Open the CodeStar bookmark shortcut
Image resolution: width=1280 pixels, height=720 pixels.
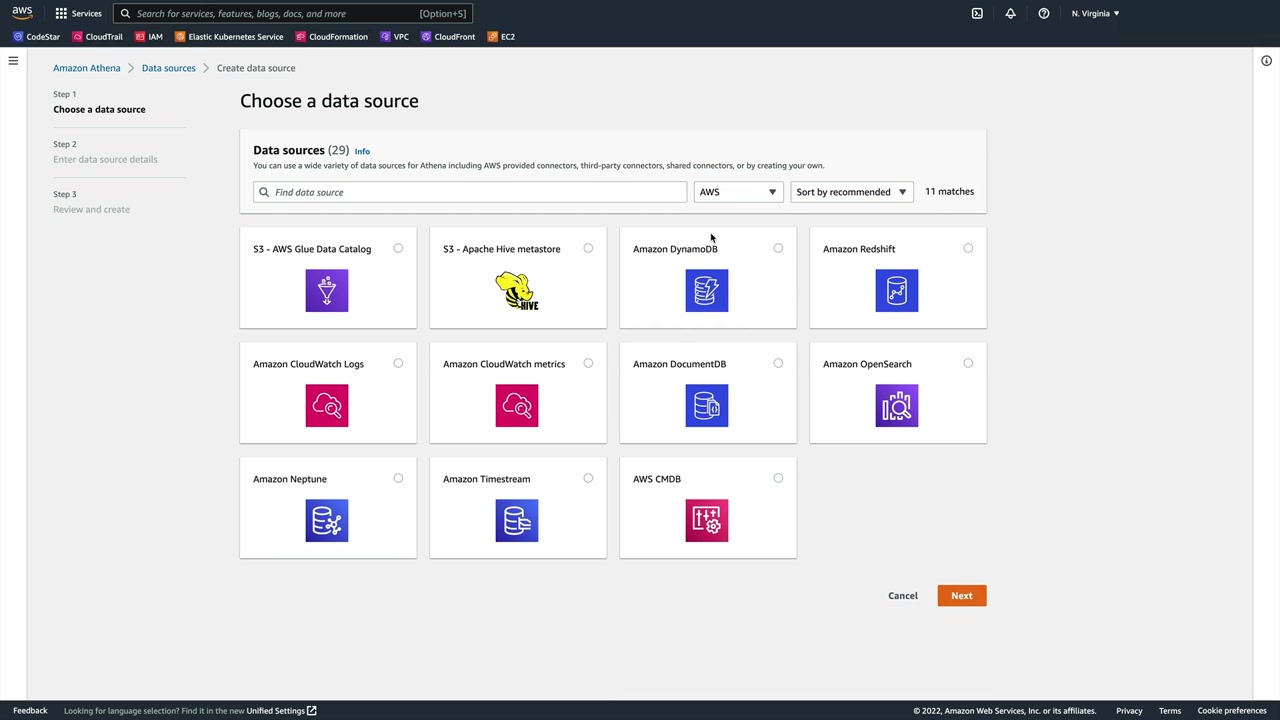pos(36,37)
